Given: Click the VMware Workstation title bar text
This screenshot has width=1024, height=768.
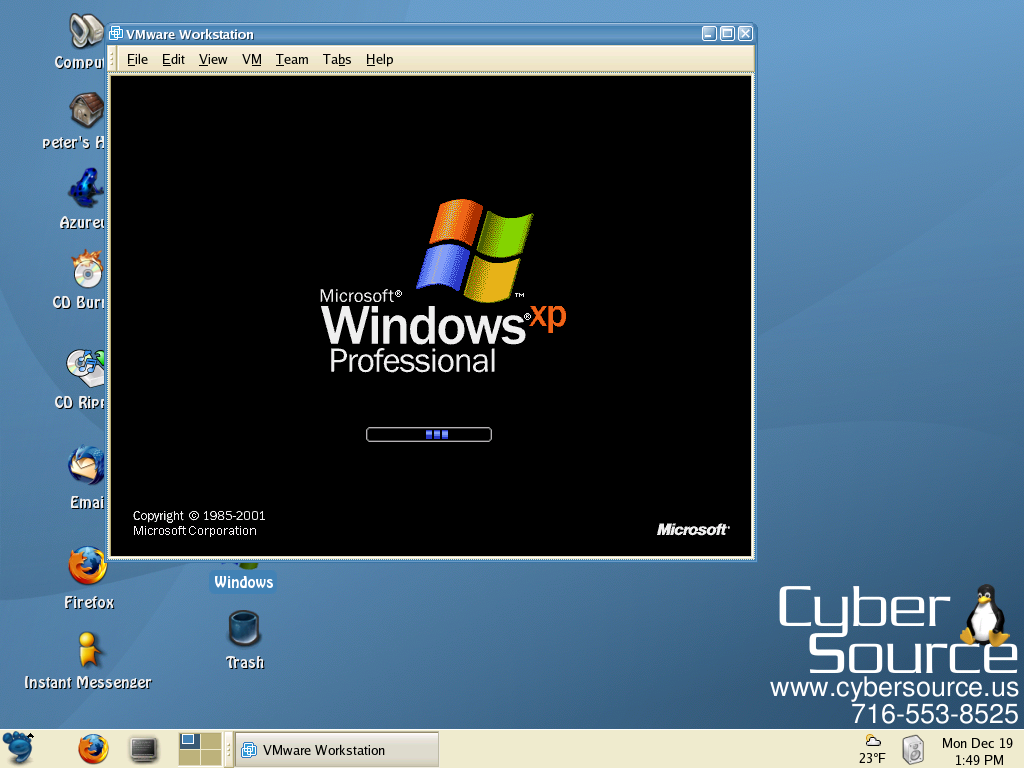Looking at the screenshot, I should tap(189, 34).
